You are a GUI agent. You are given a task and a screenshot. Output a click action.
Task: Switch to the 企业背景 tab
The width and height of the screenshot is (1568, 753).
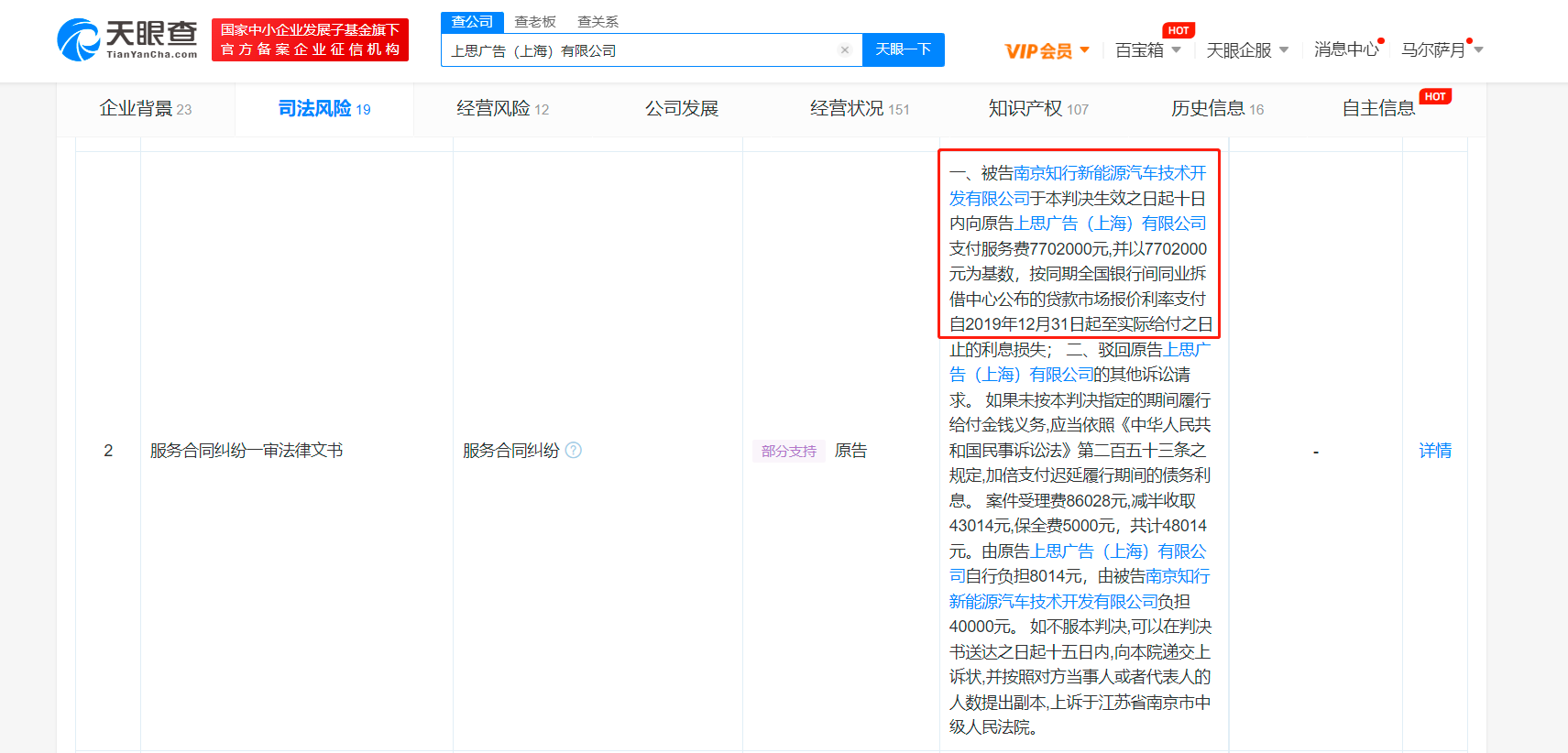coord(146,109)
